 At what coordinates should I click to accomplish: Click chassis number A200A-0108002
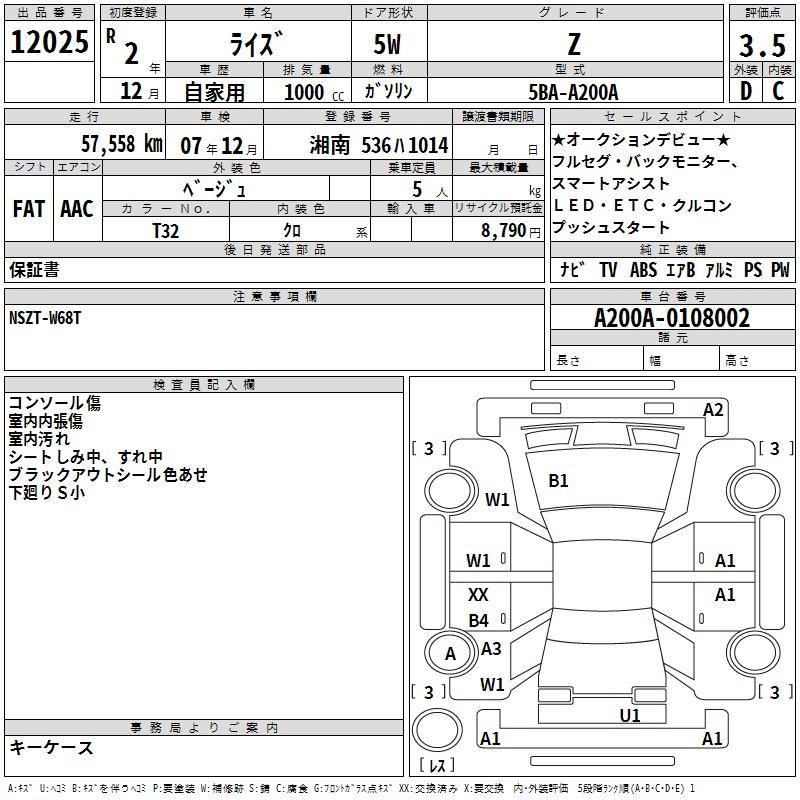(672, 318)
